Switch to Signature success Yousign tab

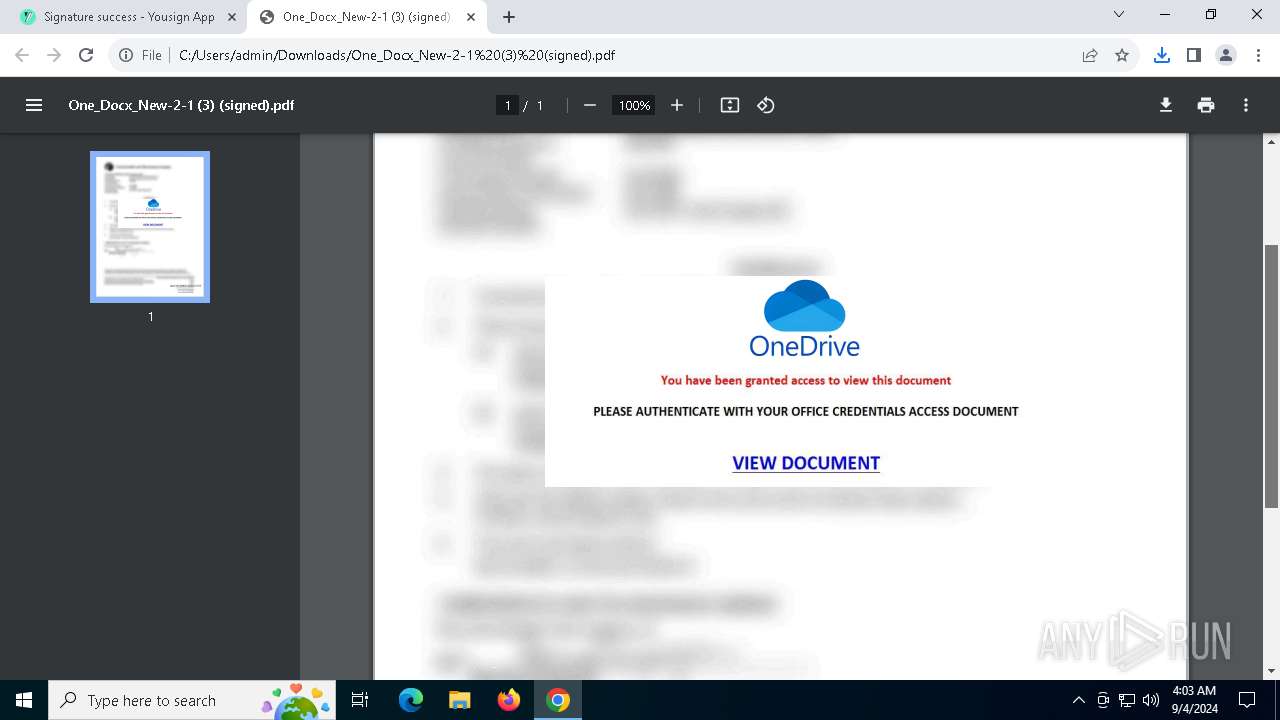click(128, 17)
